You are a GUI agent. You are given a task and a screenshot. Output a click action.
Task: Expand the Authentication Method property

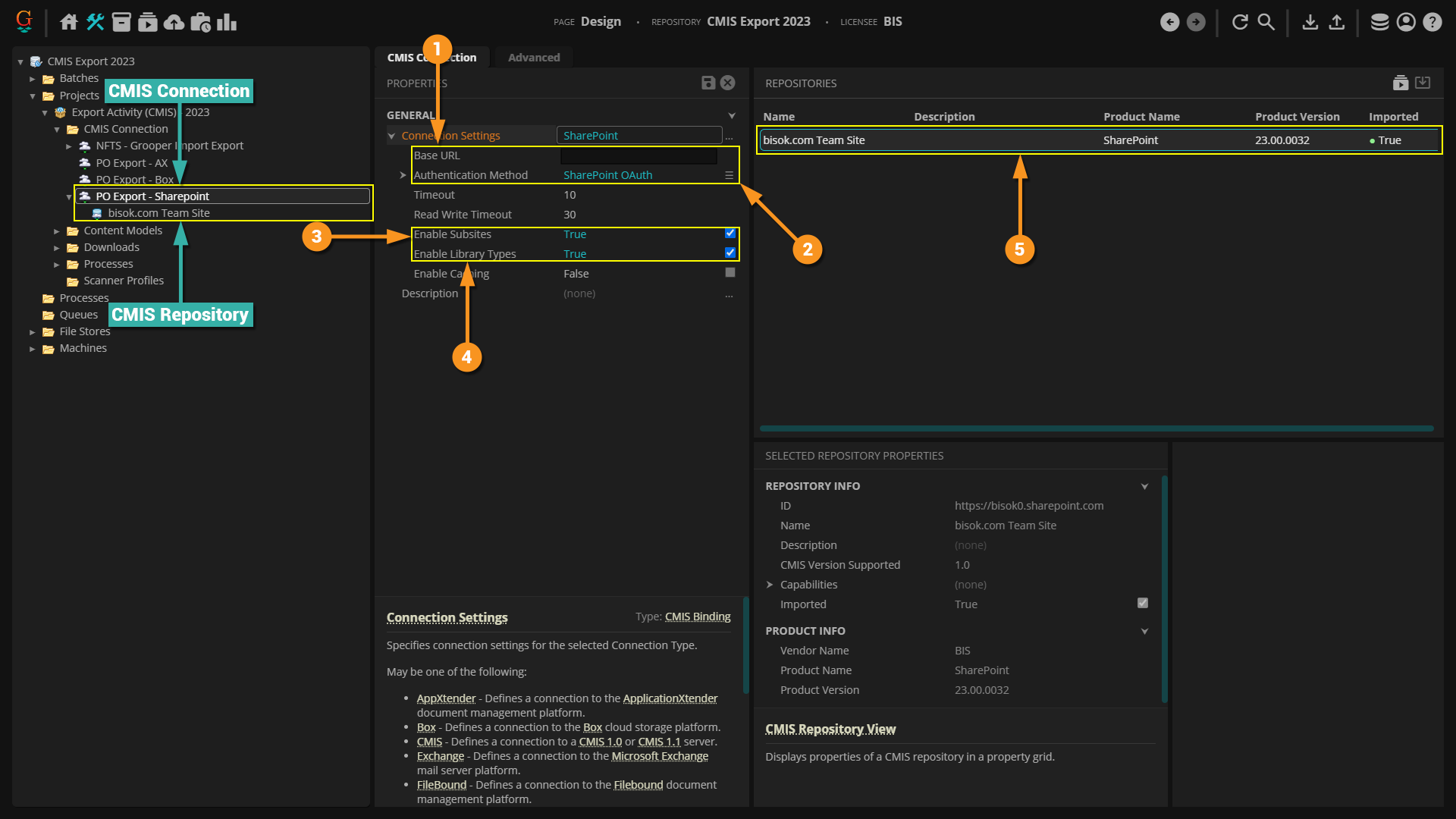click(403, 175)
